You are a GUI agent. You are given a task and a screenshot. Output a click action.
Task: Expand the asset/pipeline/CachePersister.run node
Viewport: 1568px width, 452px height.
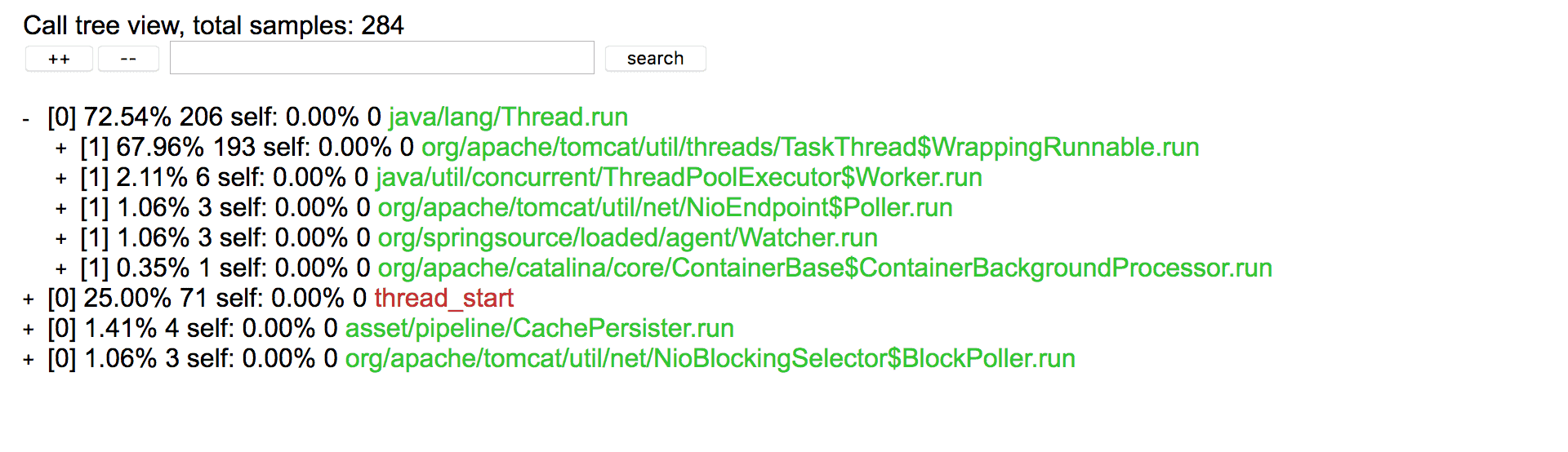pos(29,330)
